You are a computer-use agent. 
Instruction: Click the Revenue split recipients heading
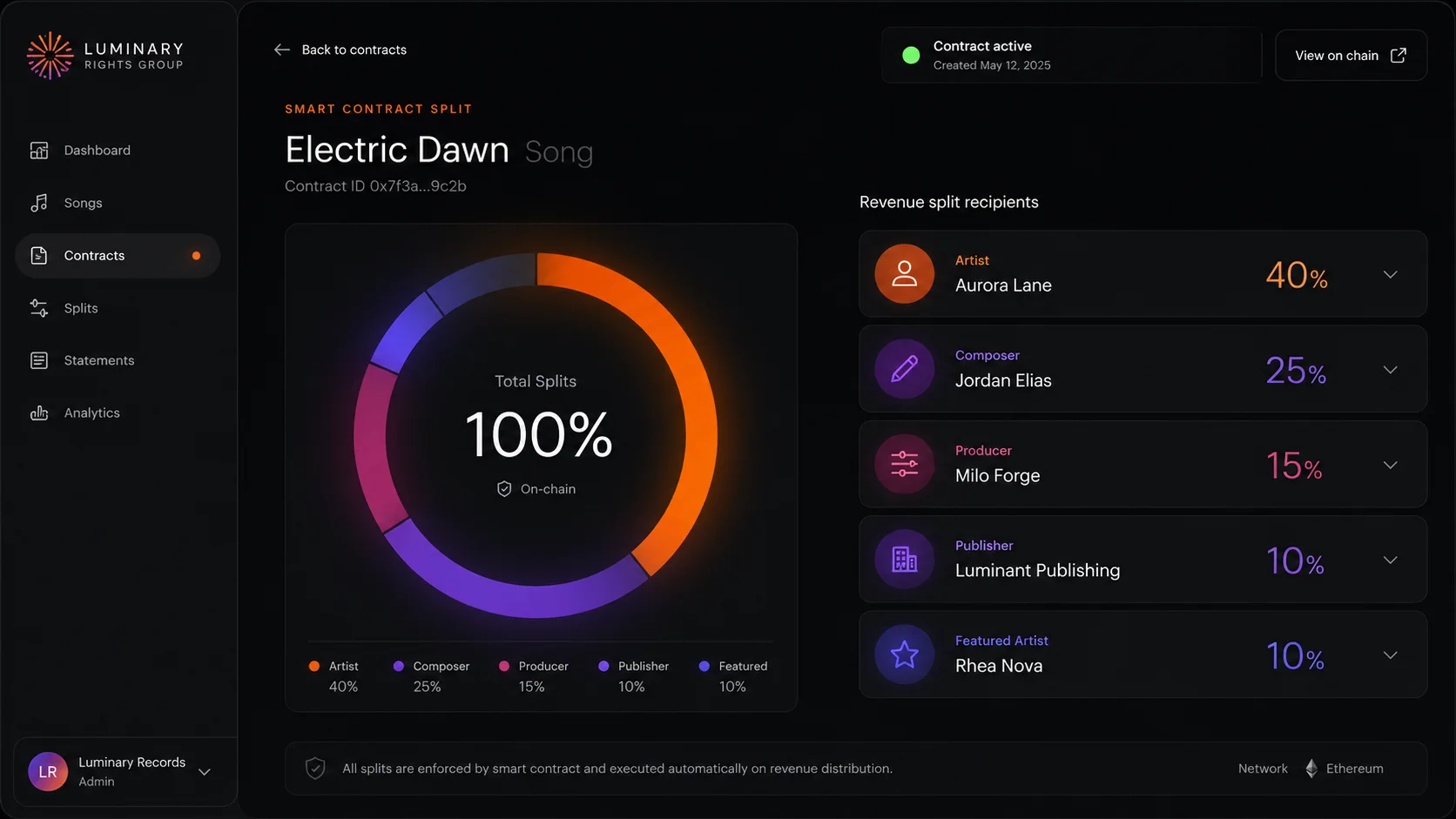(x=949, y=202)
